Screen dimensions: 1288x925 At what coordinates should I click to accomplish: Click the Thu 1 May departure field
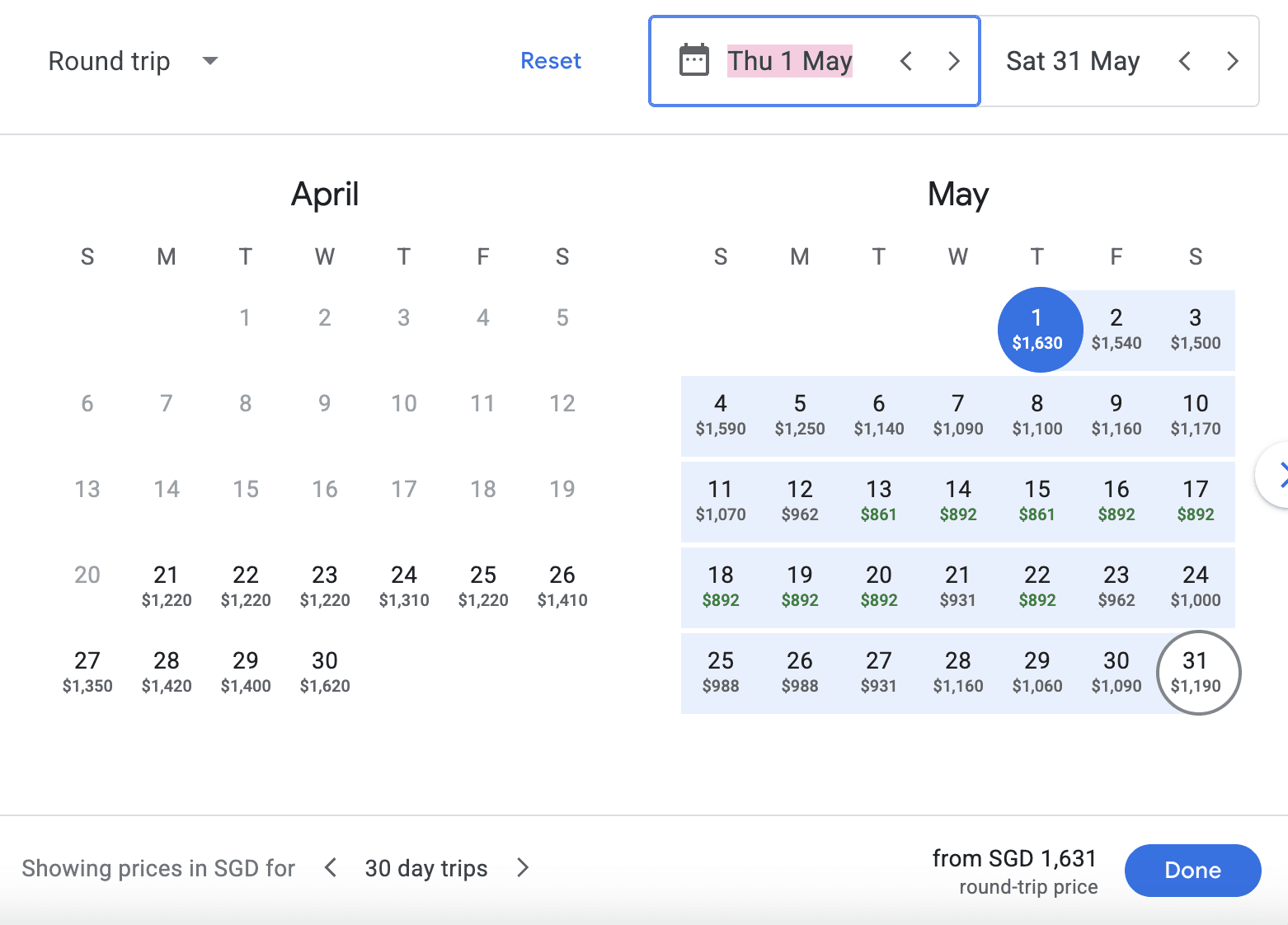[789, 61]
